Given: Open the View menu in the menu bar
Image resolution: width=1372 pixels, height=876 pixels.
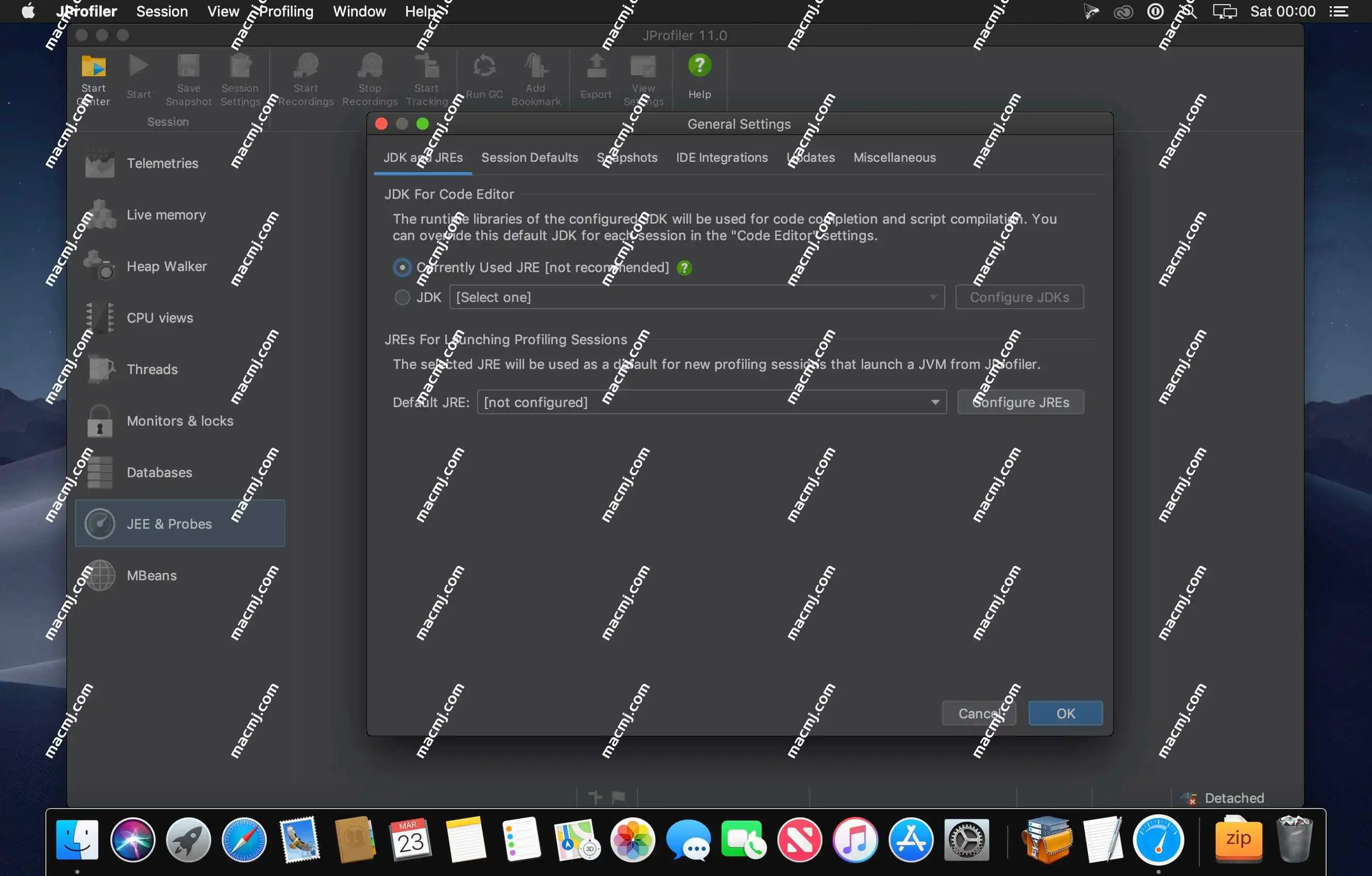Looking at the screenshot, I should coord(223,11).
